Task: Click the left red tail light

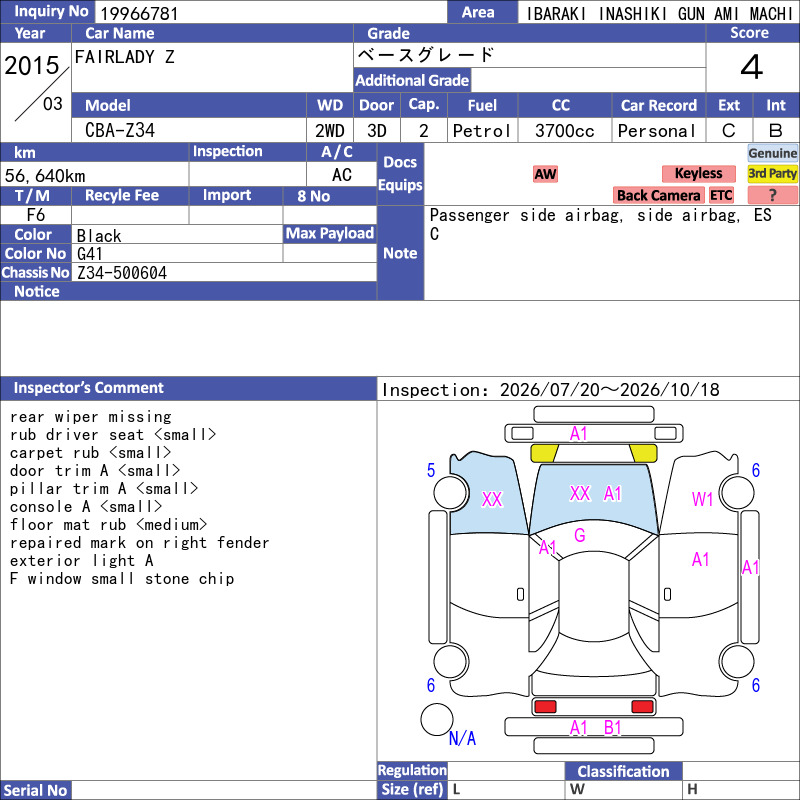Action: click(x=545, y=707)
